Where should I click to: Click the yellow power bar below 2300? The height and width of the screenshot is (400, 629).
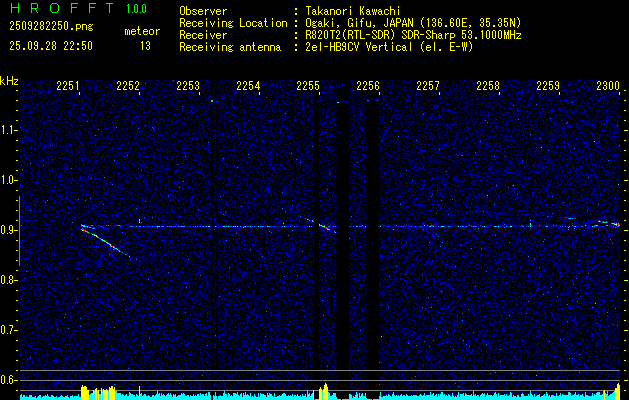click(618, 392)
